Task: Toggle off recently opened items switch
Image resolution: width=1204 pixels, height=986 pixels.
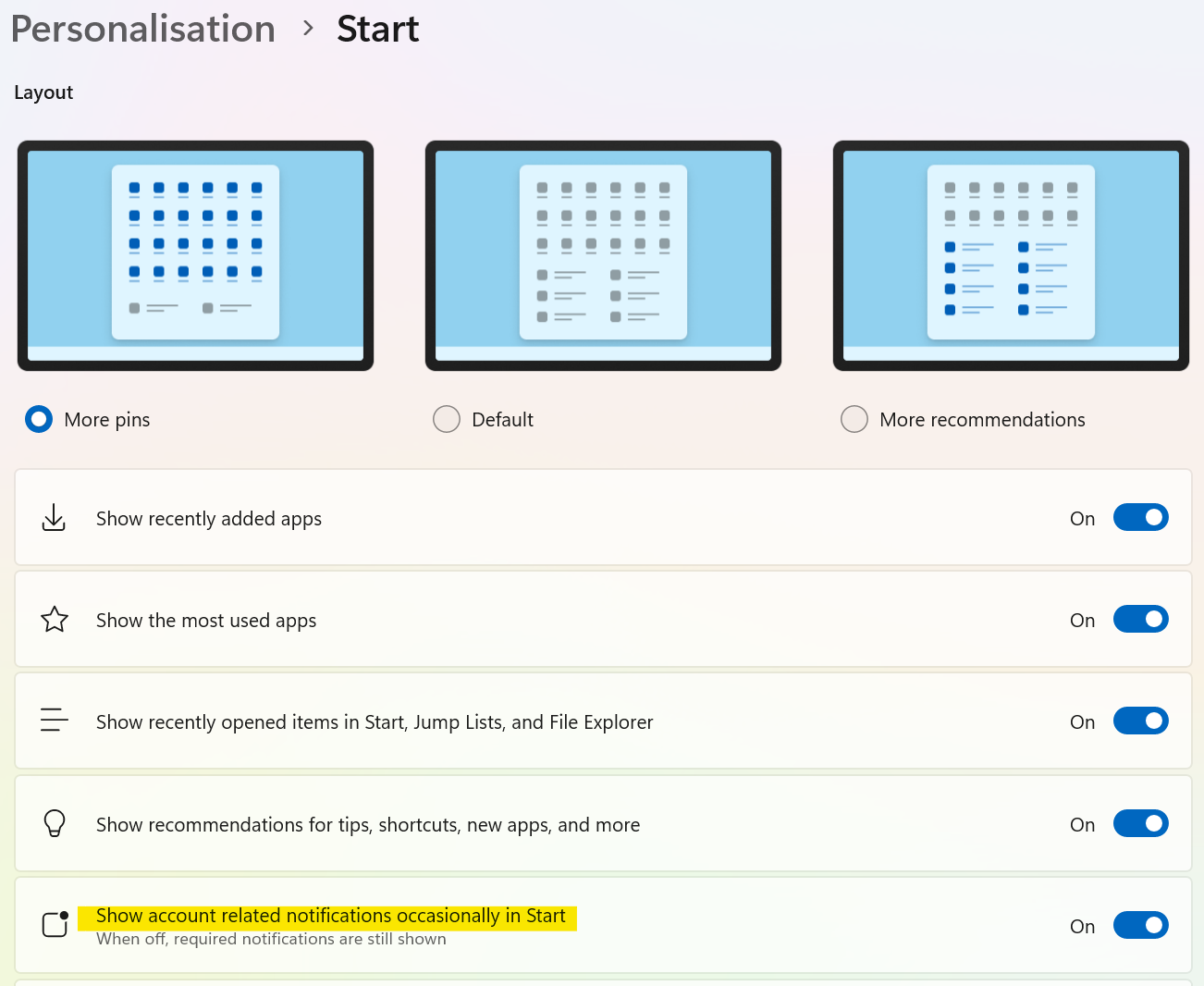Action: click(x=1140, y=721)
